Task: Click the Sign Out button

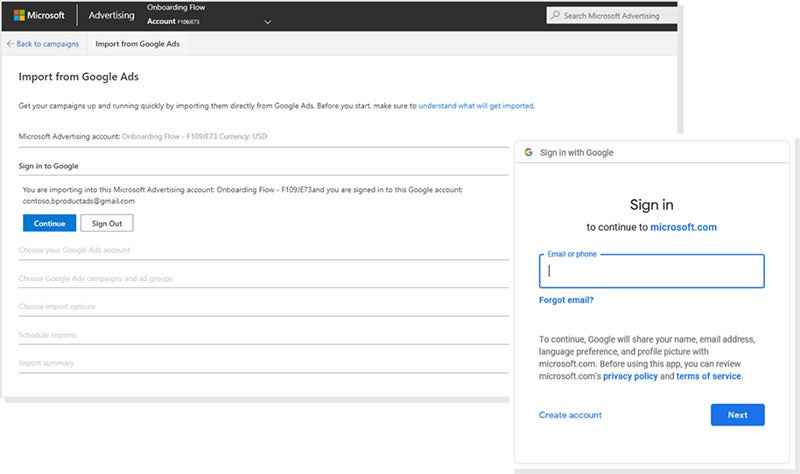Action: tap(107, 223)
